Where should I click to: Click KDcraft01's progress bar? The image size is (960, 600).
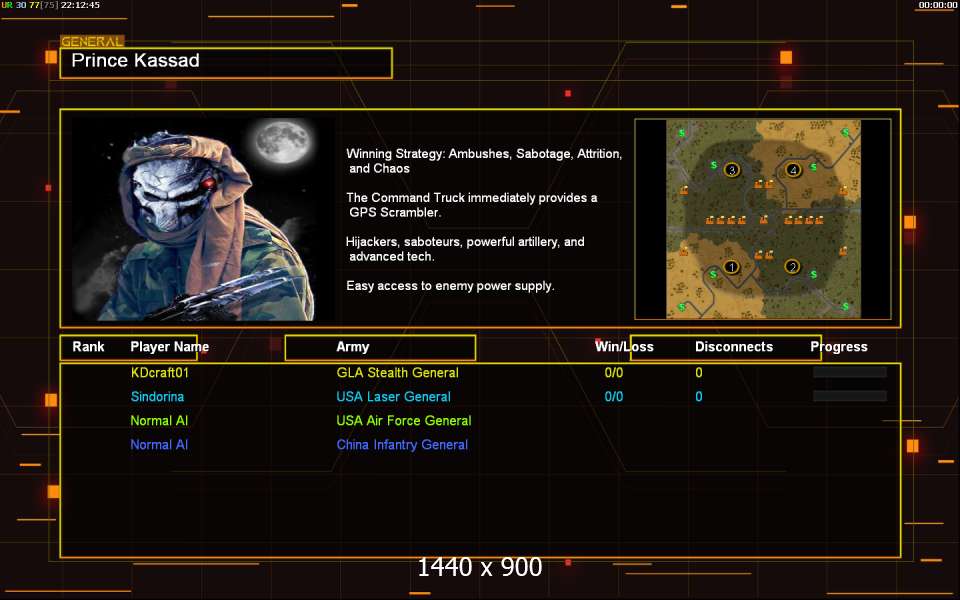849,372
